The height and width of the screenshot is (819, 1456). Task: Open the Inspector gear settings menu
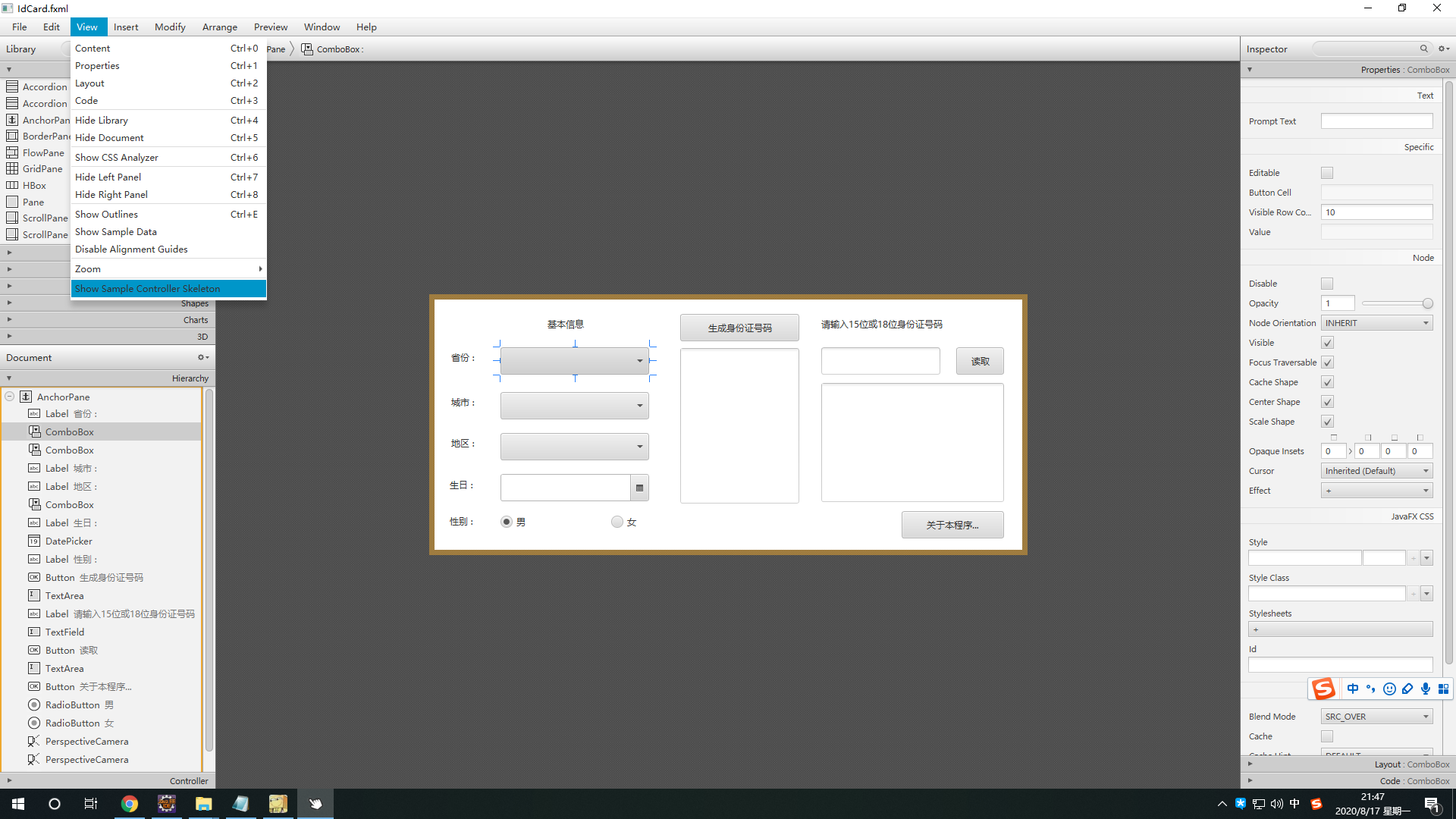pyautogui.click(x=1443, y=49)
